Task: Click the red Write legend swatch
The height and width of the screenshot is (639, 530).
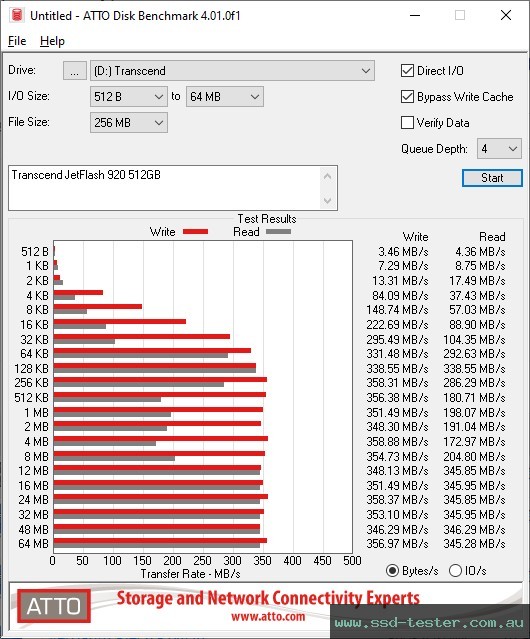Action: [x=196, y=232]
